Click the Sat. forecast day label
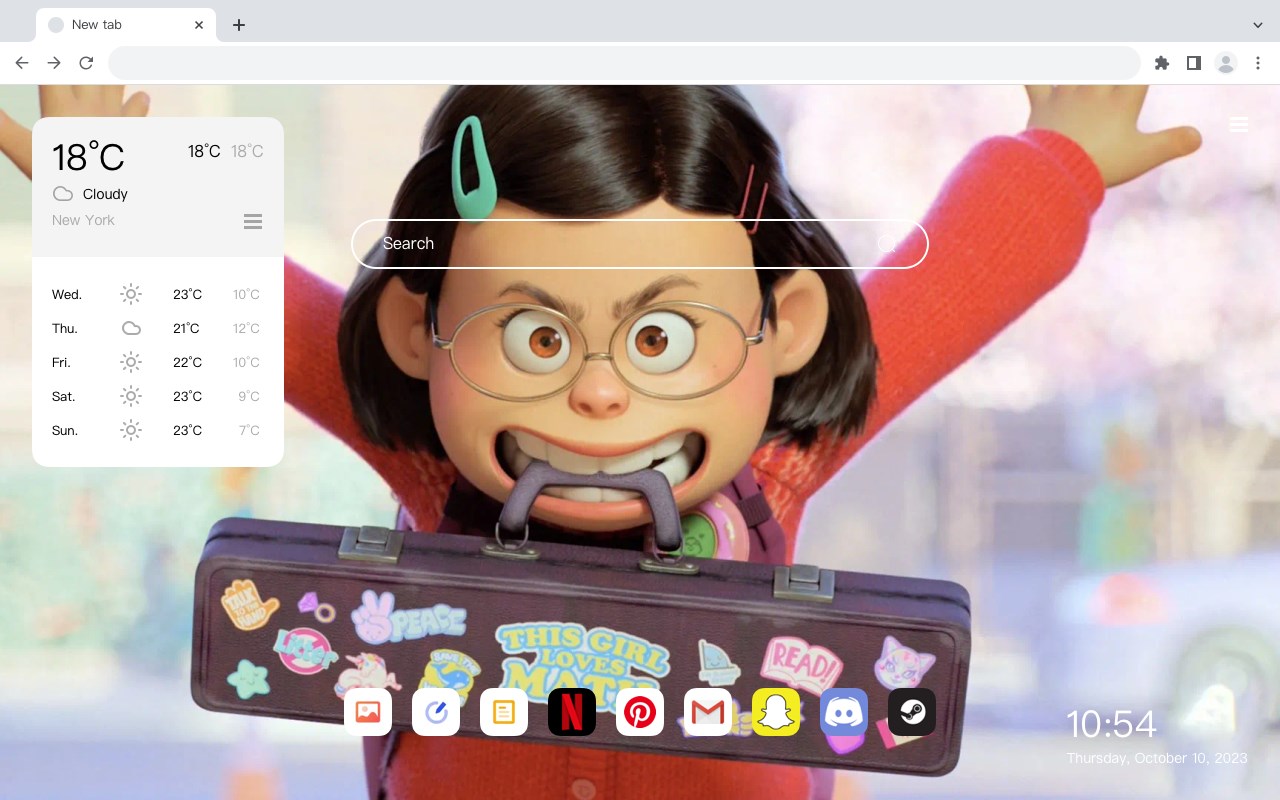The image size is (1280, 800). pos(64,396)
